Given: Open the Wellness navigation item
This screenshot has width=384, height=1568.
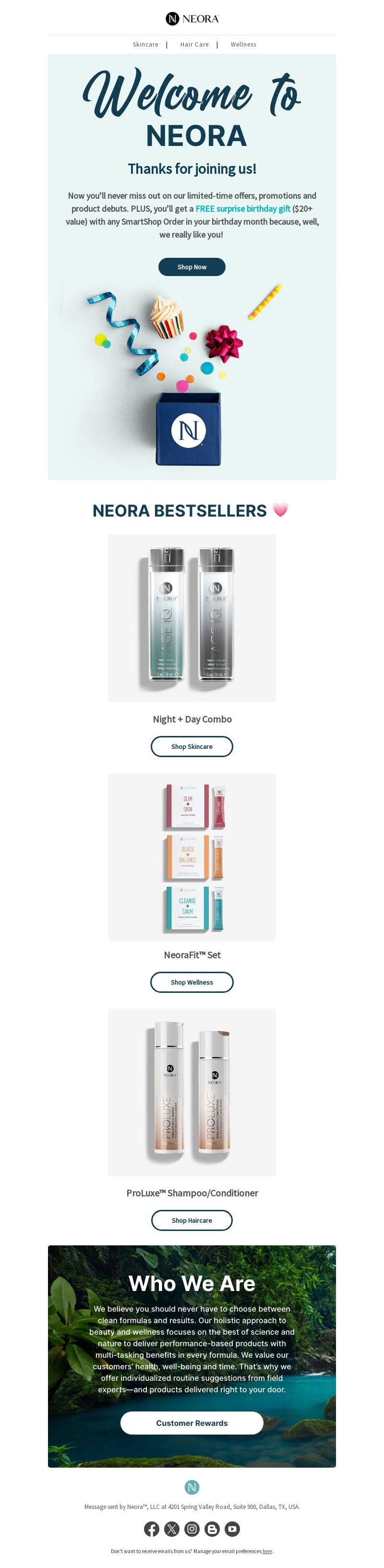Looking at the screenshot, I should coord(243,45).
